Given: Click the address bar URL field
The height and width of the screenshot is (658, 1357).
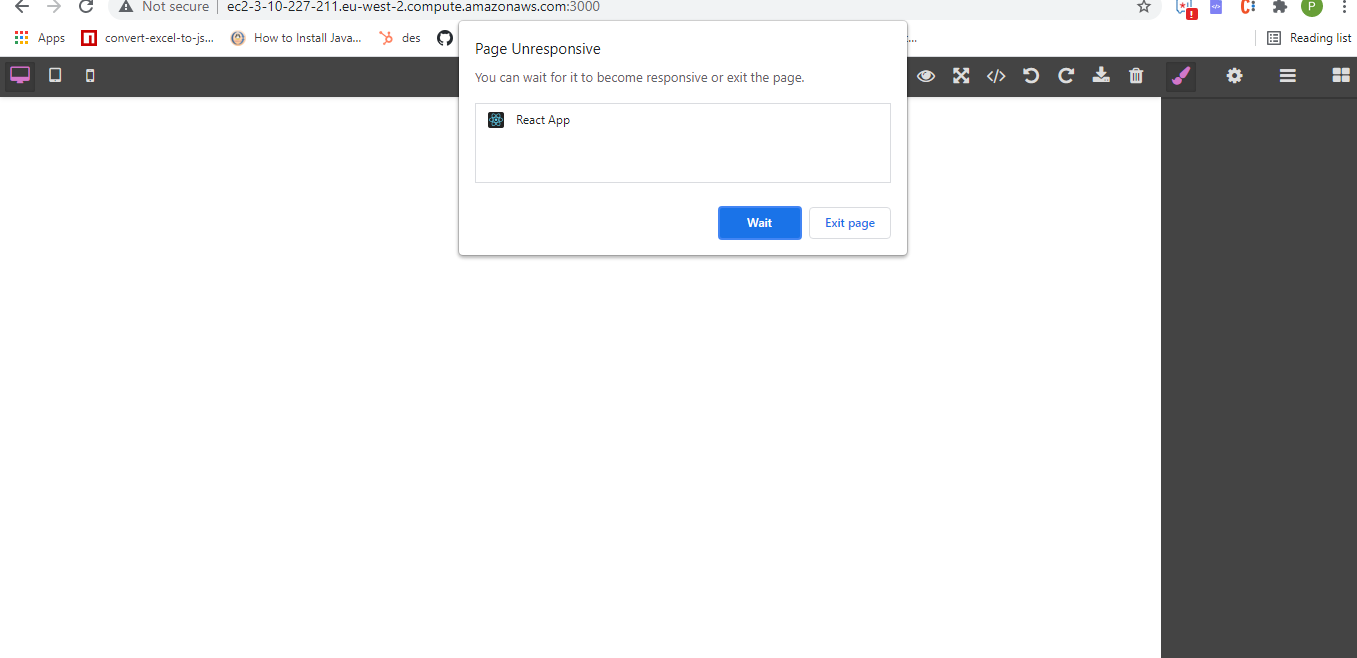Looking at the screenshot, I should (413, 7).
